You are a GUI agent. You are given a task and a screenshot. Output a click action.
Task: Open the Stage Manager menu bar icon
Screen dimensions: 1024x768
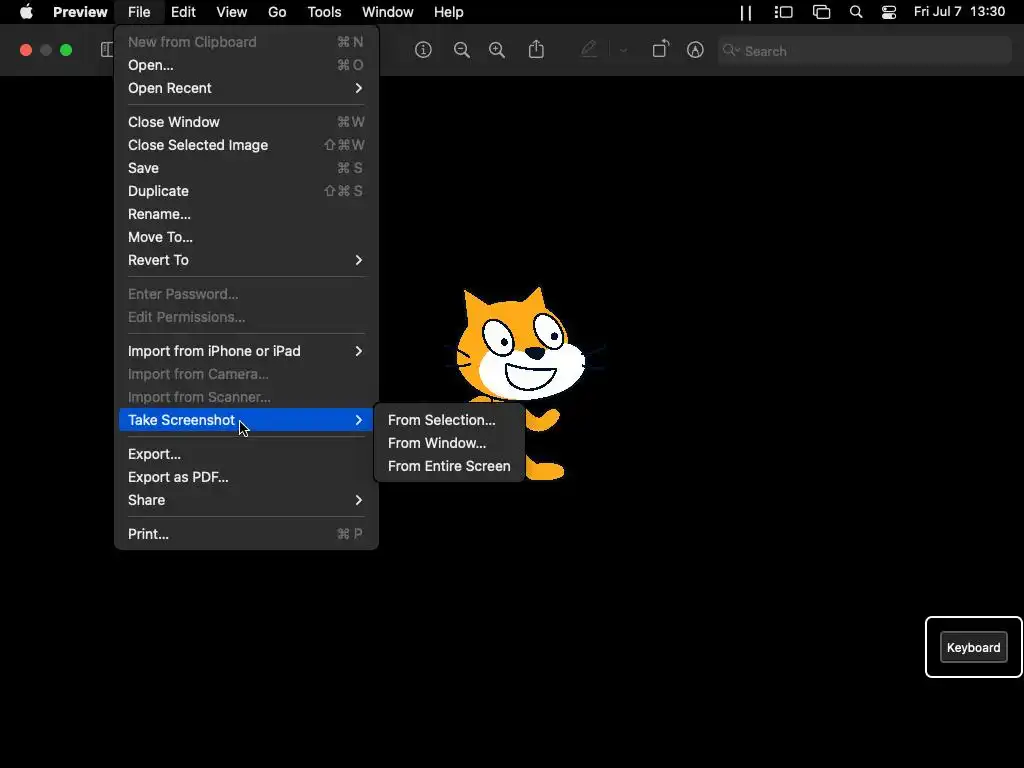(783, 12)
